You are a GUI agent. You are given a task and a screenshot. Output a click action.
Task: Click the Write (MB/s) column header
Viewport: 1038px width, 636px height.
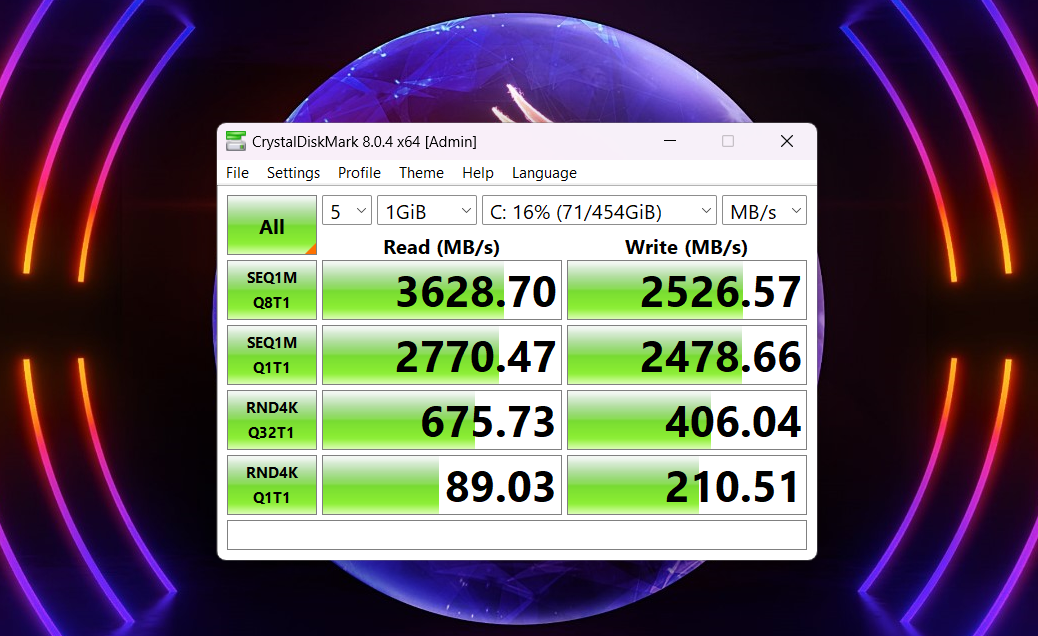[x=686, y=247]
